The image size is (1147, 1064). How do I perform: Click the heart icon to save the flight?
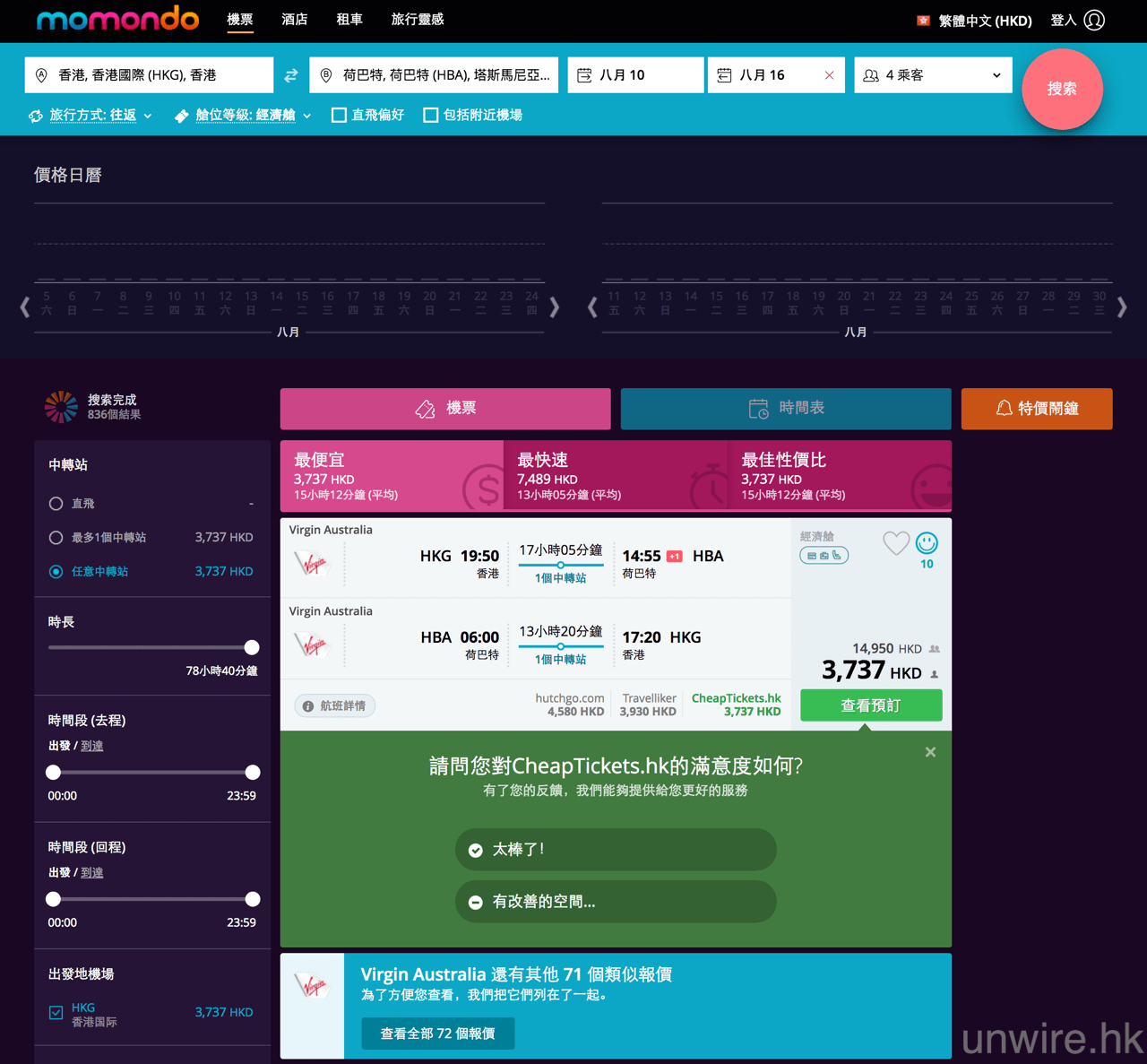895,543
